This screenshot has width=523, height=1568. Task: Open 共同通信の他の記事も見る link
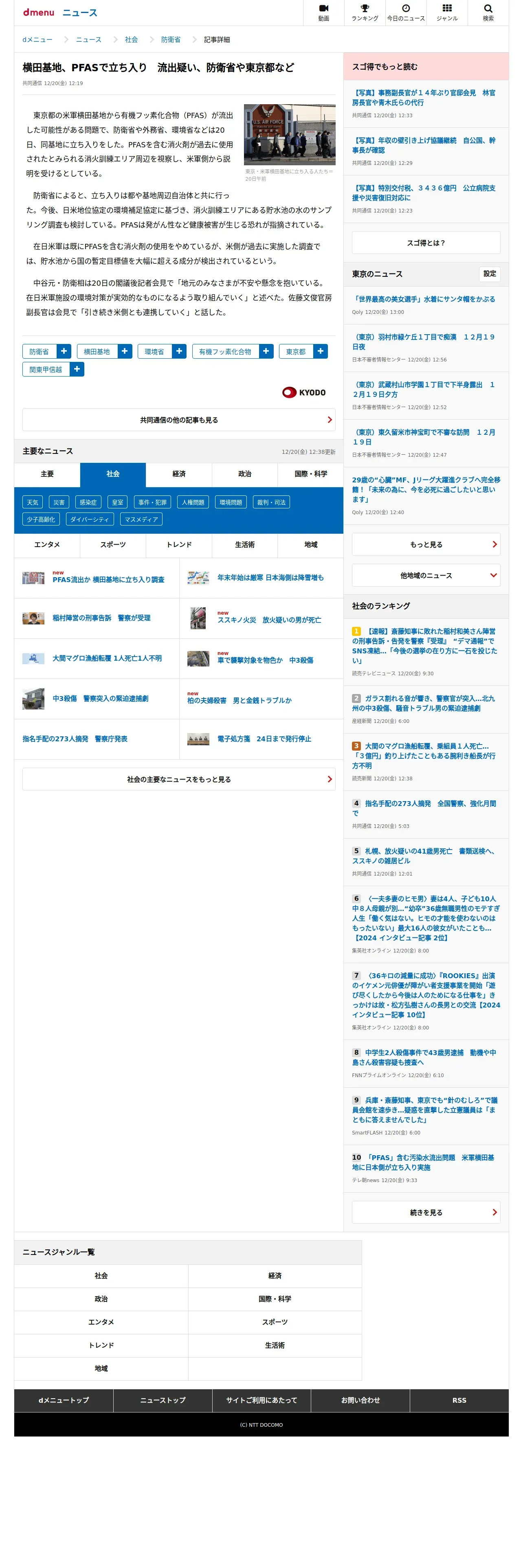[x=179, y=420]
